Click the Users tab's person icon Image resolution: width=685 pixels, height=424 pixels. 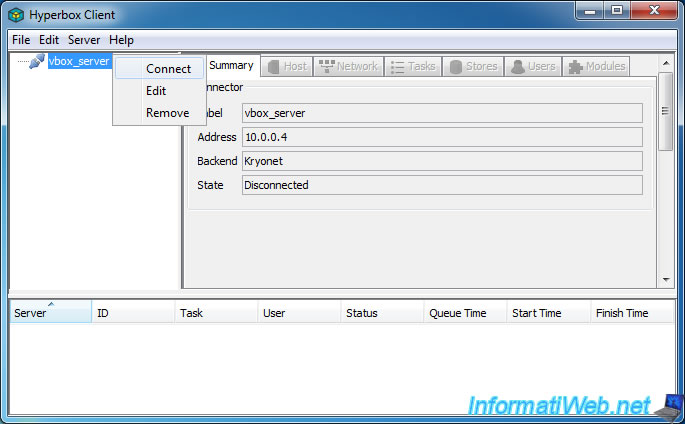coord(518,67)
